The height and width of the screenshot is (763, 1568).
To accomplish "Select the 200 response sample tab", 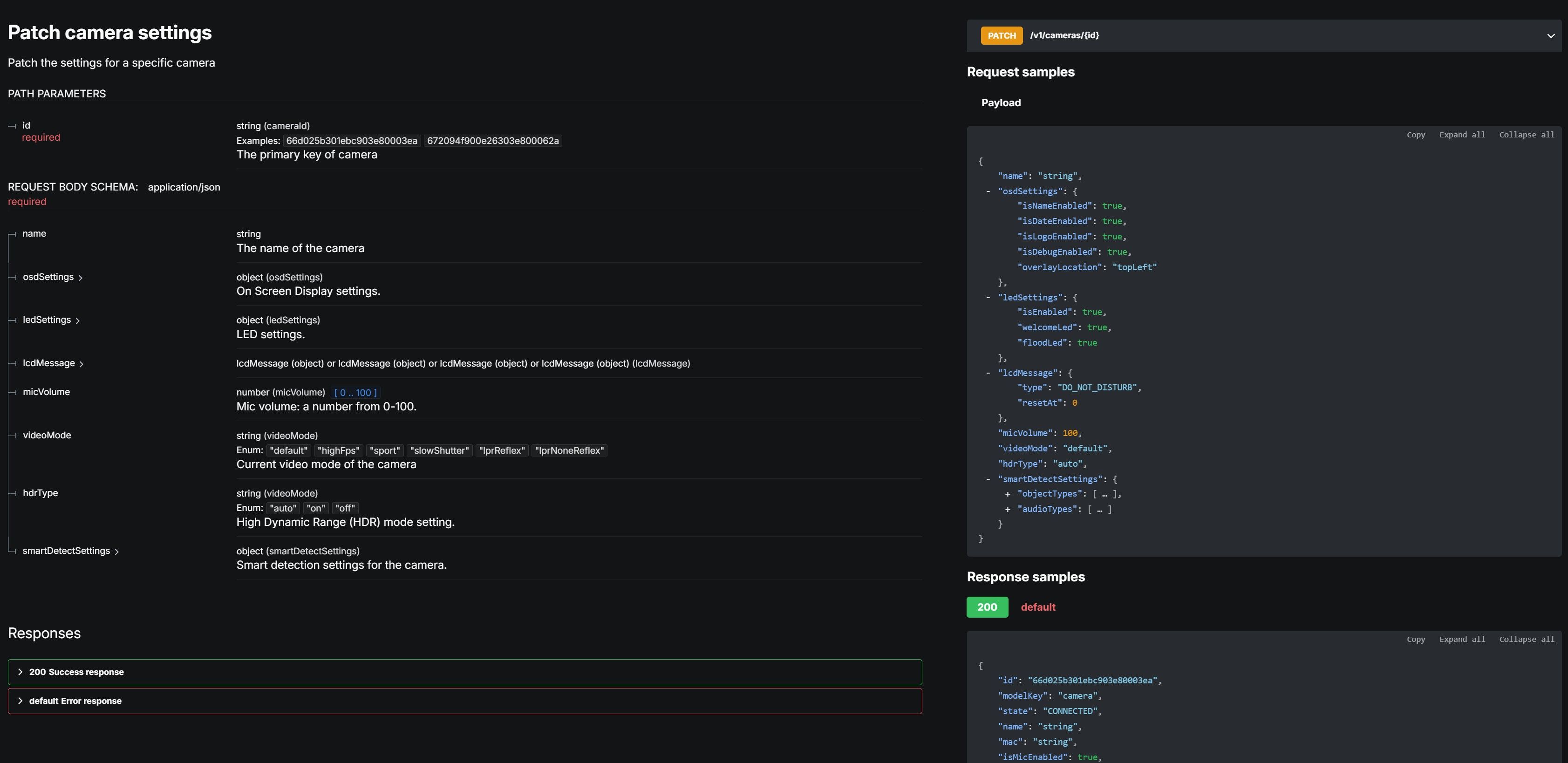I will (987, 607).
